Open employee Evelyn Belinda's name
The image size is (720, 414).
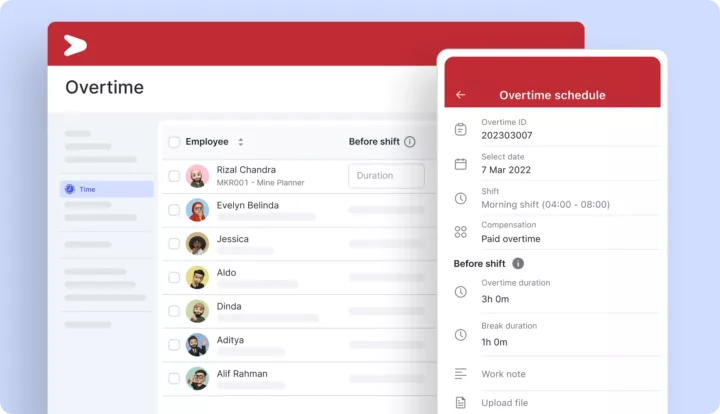coord(247,205)
